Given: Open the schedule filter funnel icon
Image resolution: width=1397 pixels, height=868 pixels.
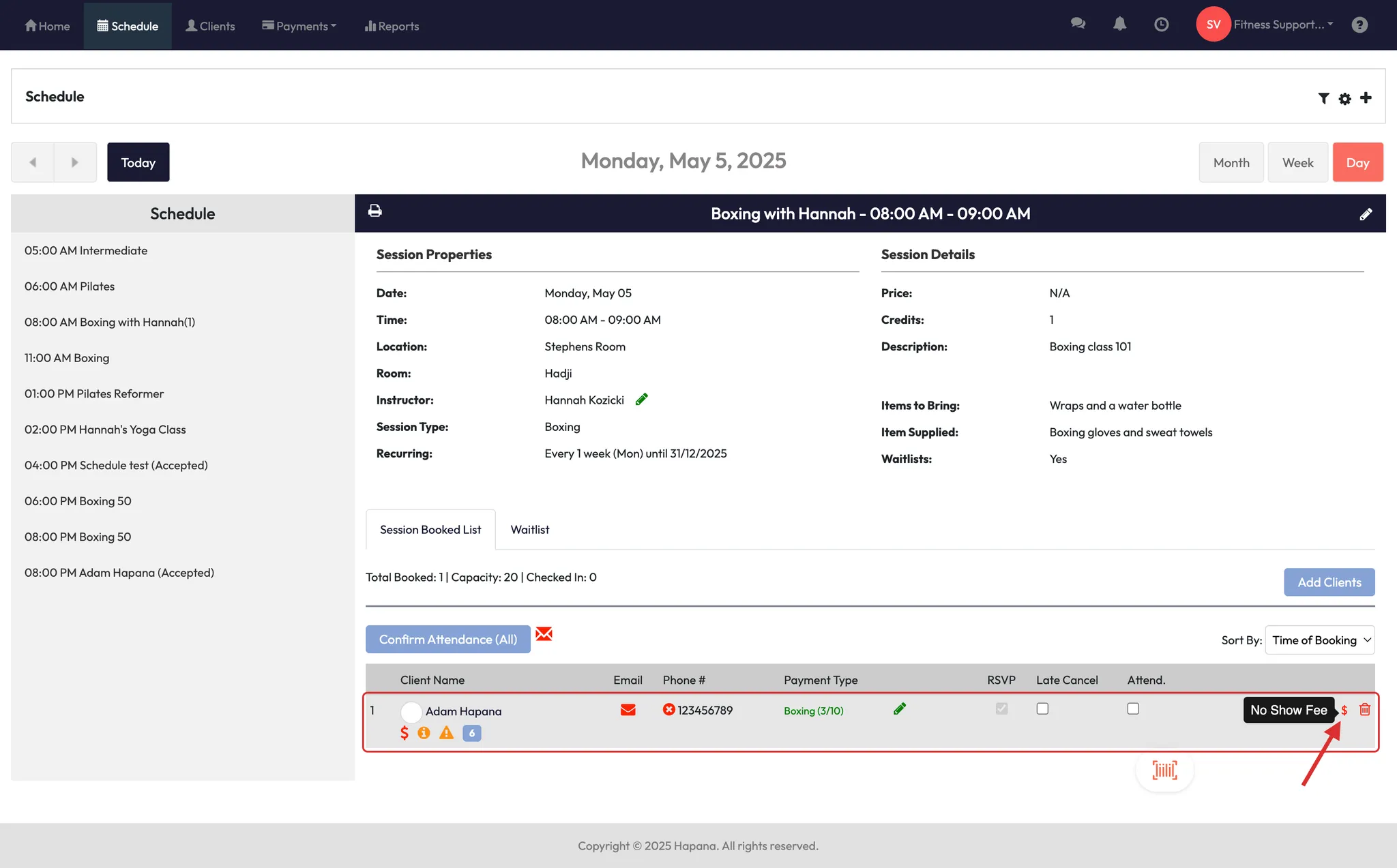Looking at the screenshot, I should coord(1323,98).
